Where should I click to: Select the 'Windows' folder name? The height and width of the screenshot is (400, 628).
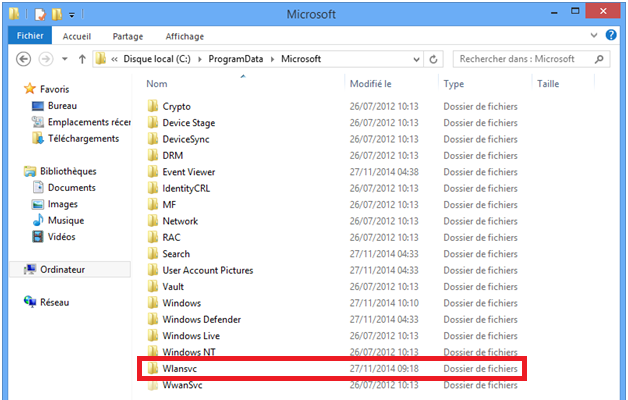tap(181, 303)
